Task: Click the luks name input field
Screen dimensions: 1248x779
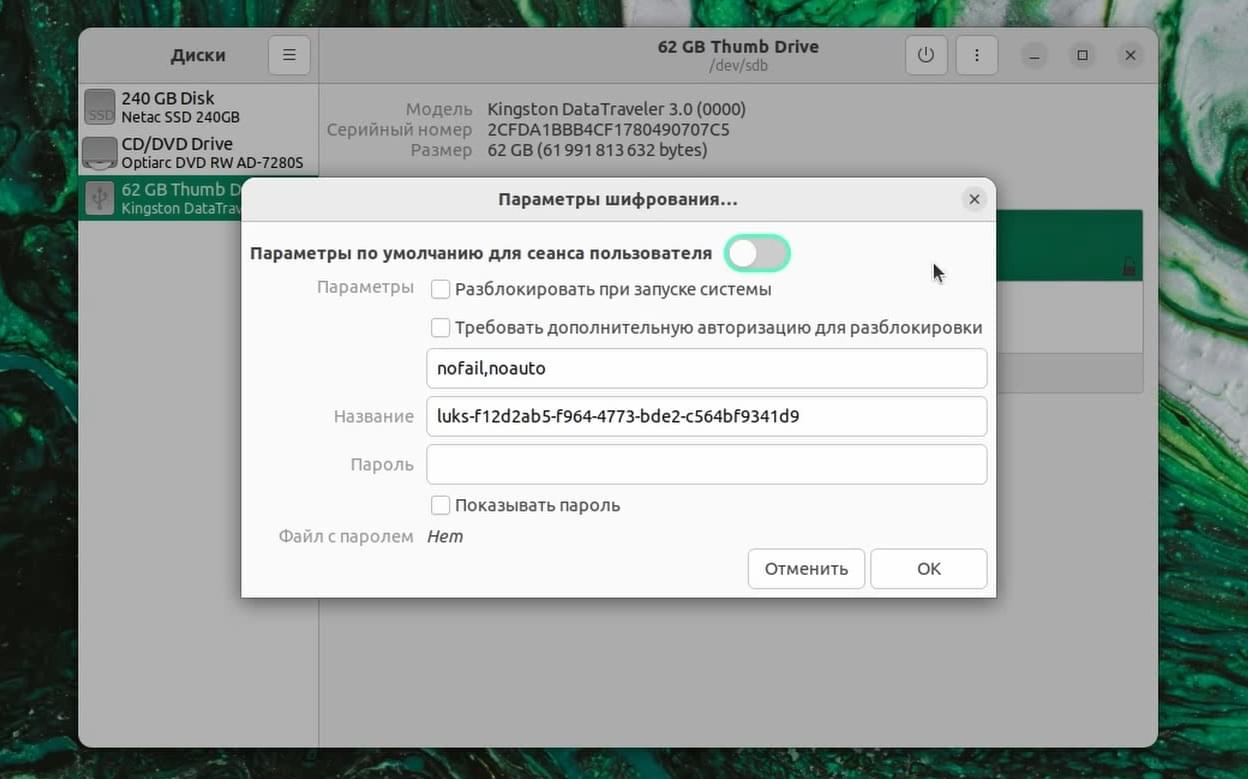Action: 707,416
